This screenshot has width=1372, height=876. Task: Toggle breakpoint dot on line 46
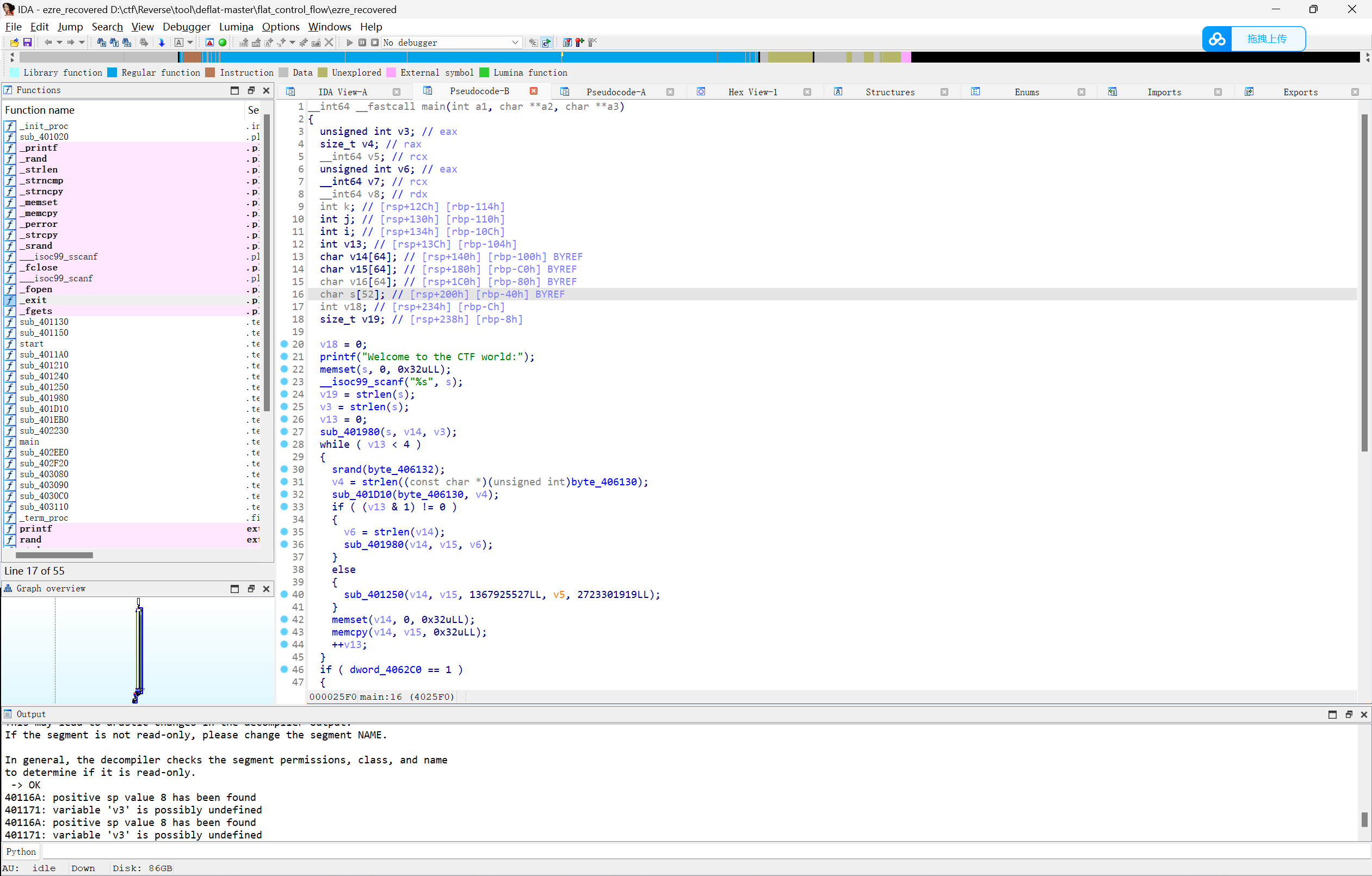(285, 670)
